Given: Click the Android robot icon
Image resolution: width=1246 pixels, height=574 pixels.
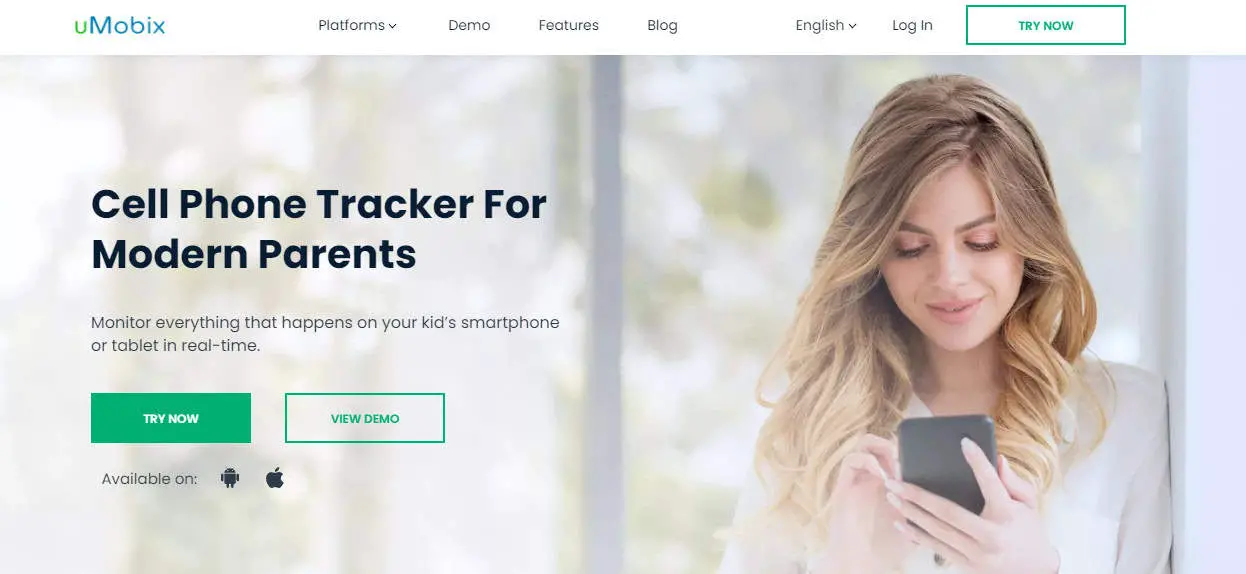Looking at the screenshot, I should click(230, 478).
